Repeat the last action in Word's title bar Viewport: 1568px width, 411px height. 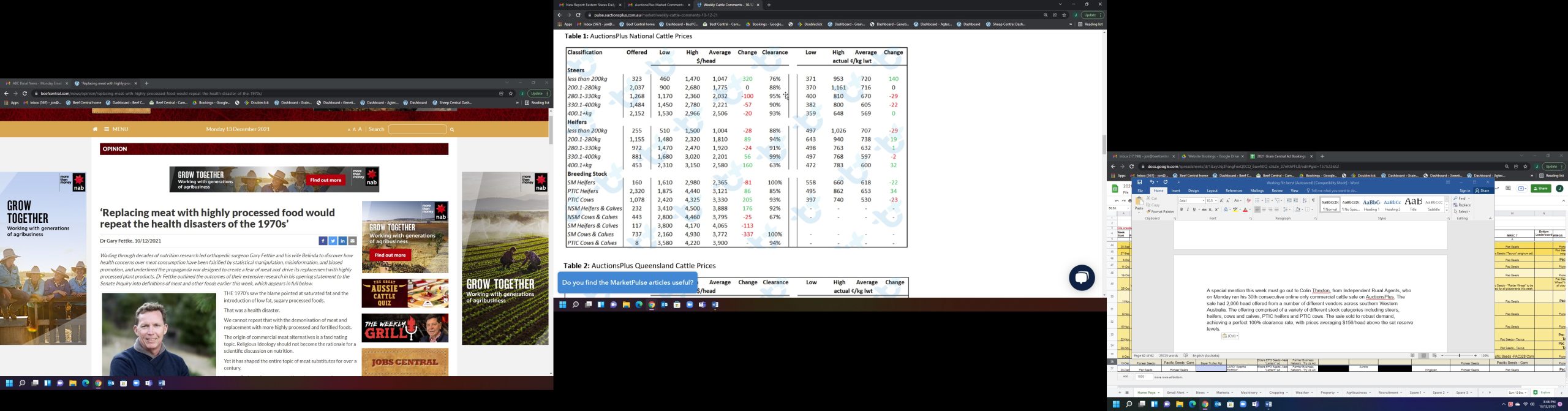[1166, 182]
